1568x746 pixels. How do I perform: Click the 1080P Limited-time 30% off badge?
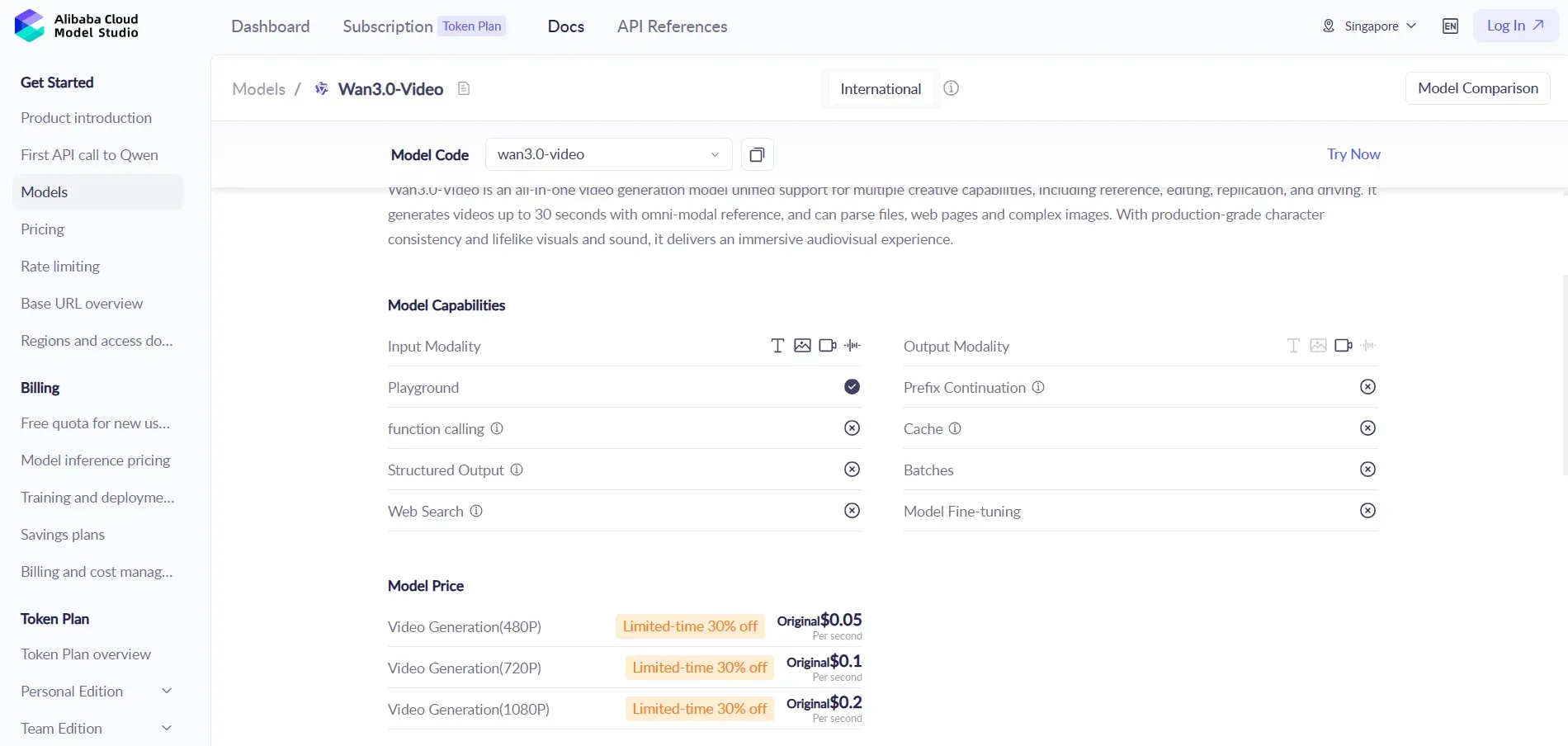[700, 709]
